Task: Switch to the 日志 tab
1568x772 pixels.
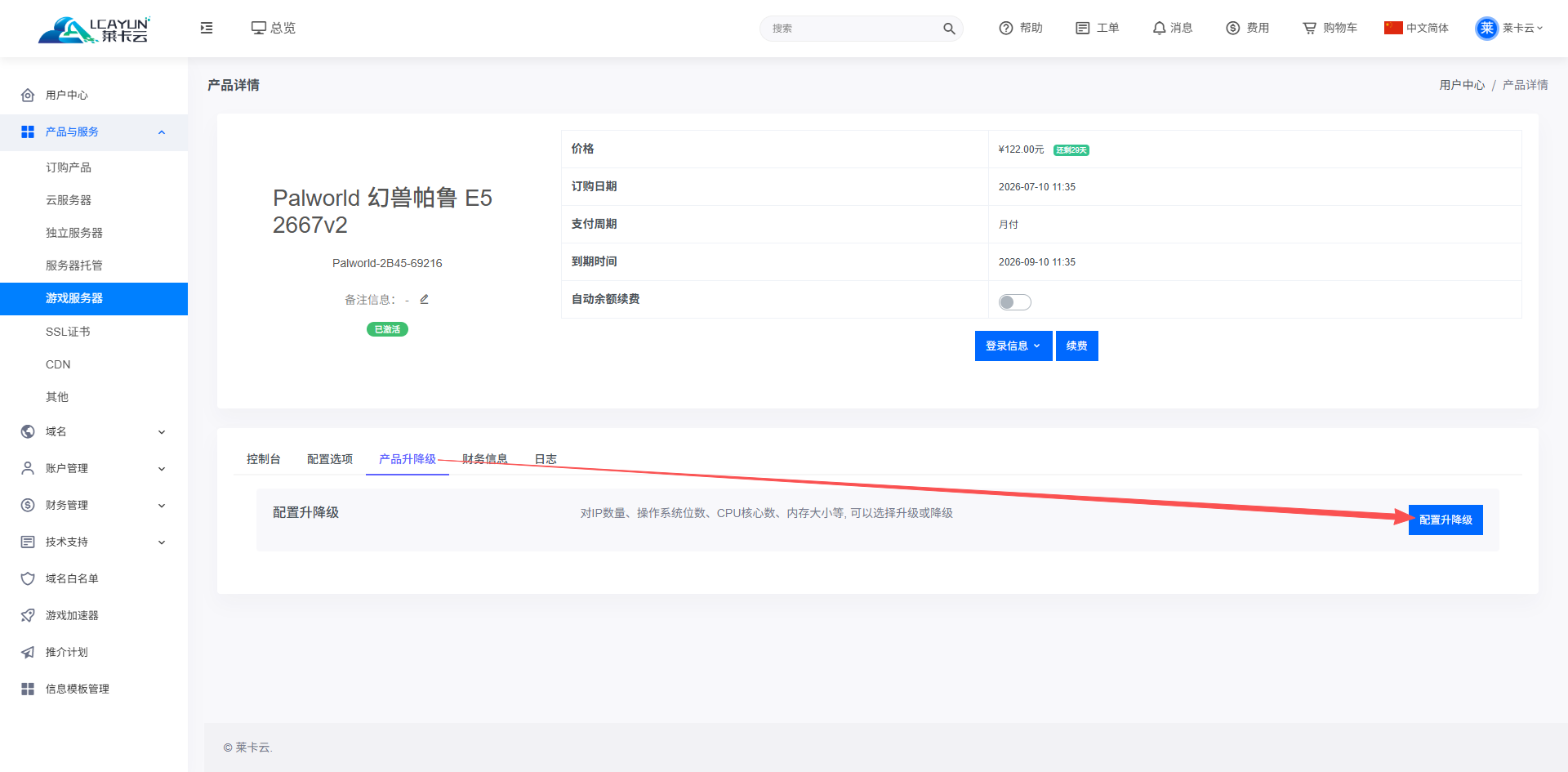Action: tap(546, 459)
